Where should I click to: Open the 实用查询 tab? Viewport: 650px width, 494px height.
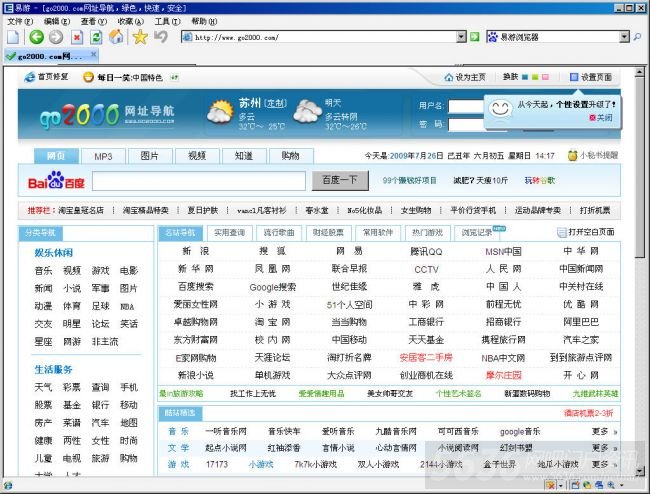(229, 233)
